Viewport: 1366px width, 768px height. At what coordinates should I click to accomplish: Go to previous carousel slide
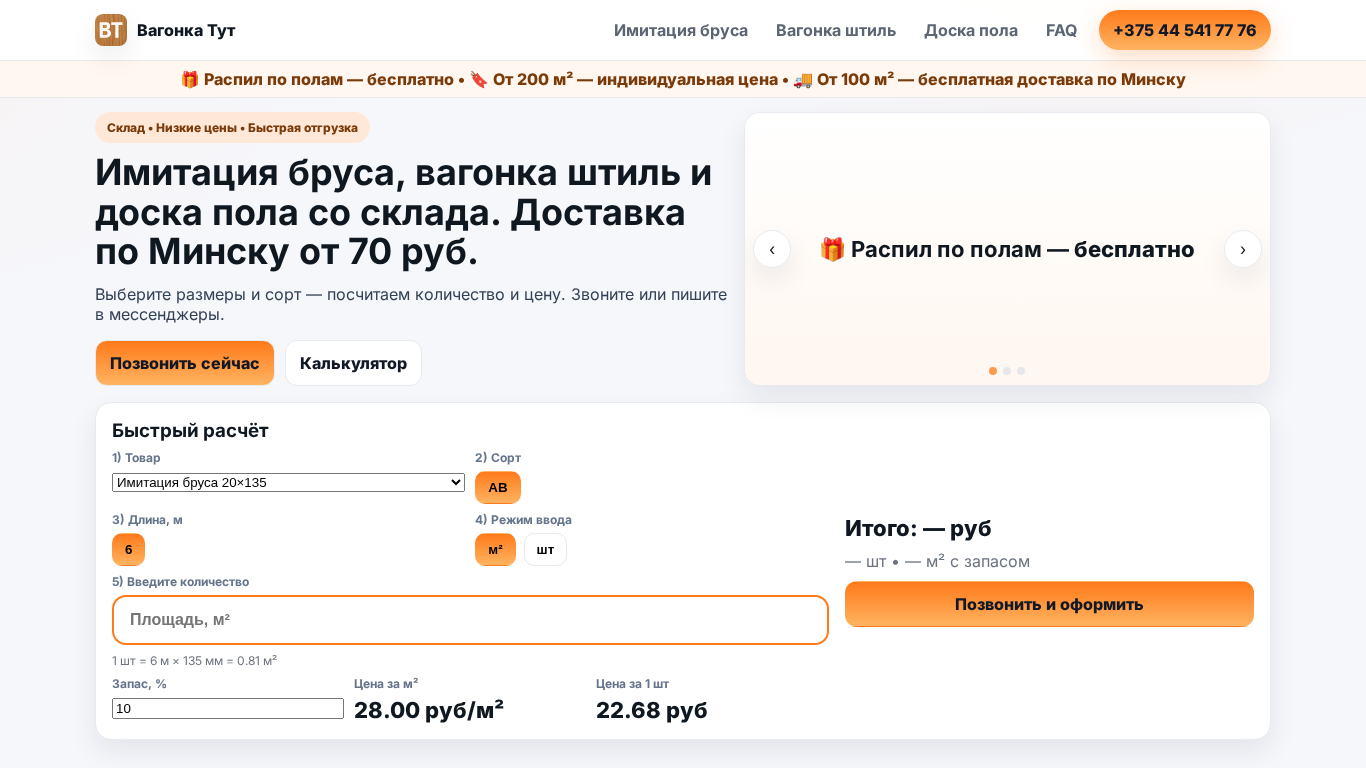772,249
